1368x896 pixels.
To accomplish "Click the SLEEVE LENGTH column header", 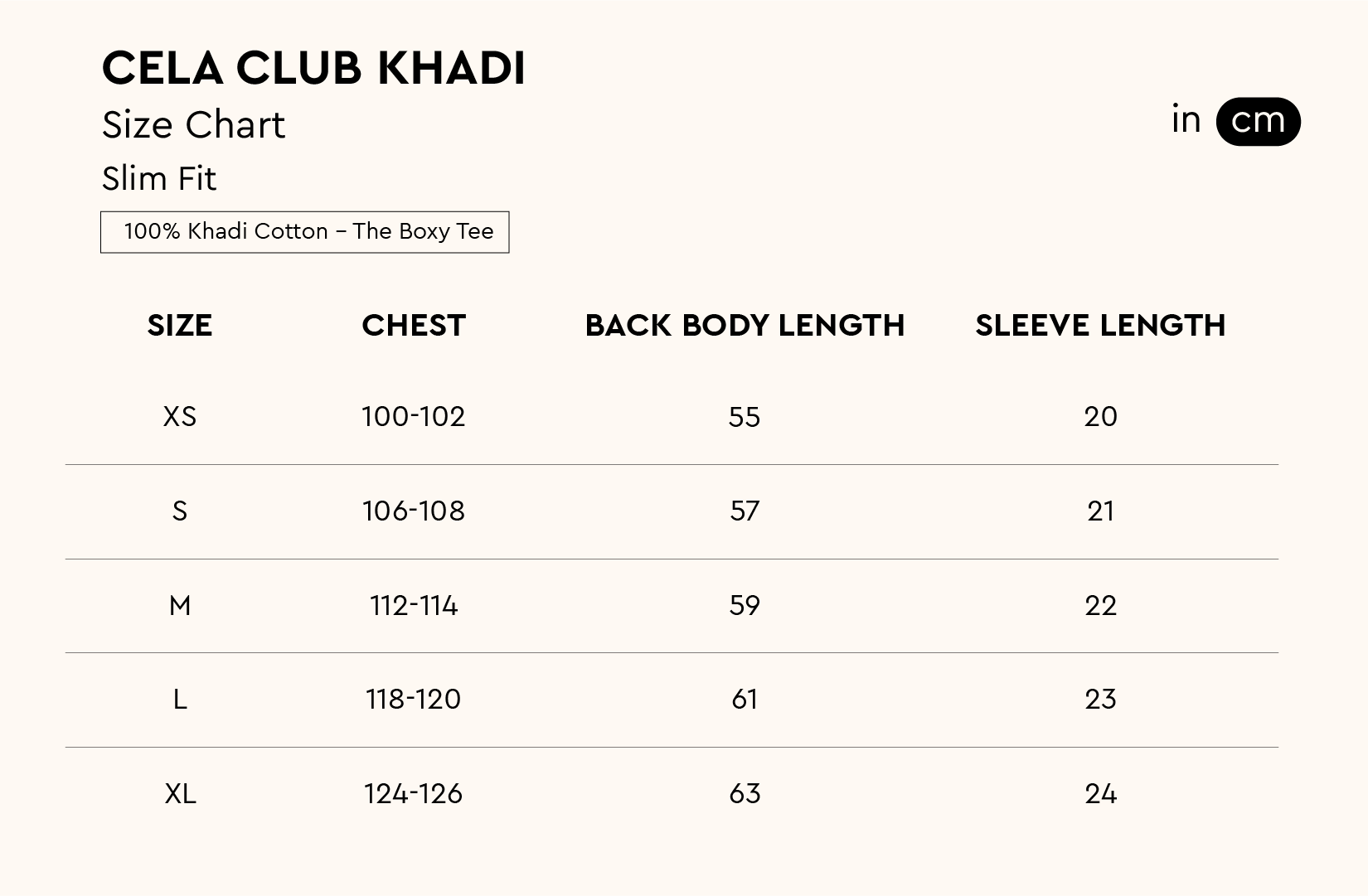I will pyautogui.click(x=1100, y=326).
